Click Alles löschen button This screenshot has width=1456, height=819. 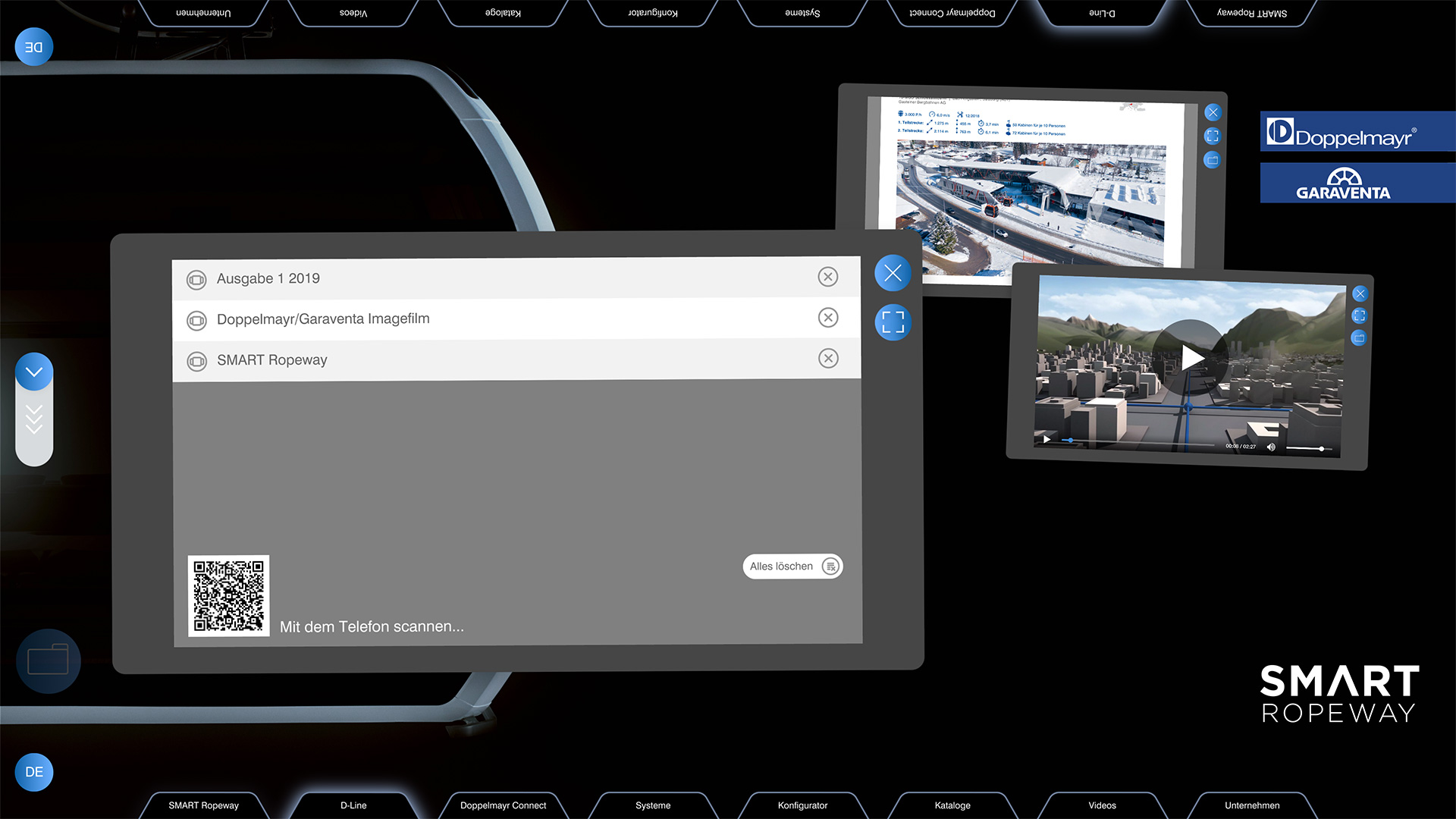click(x=792, y=566)
